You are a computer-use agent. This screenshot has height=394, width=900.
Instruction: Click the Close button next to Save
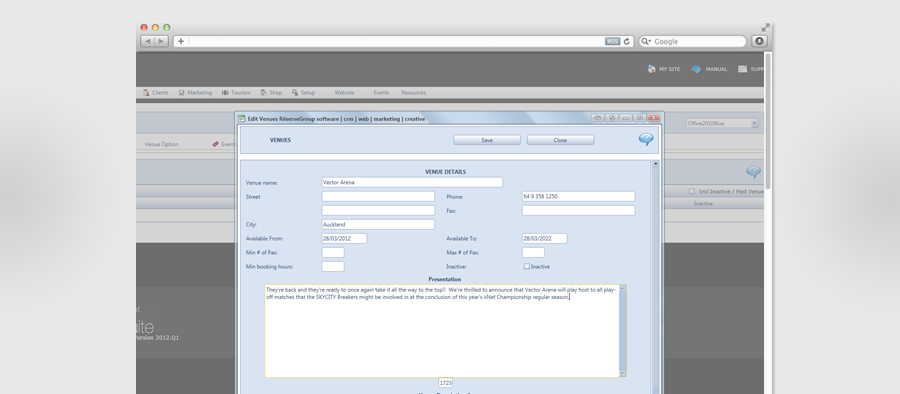(x=560, y=140)
